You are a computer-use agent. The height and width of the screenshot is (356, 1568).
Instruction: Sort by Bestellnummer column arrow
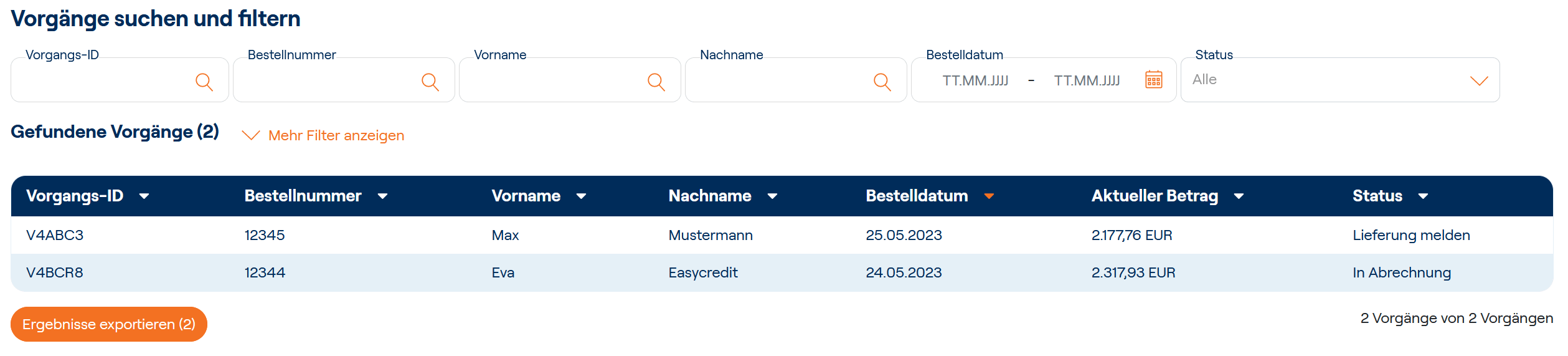(383, 196)
